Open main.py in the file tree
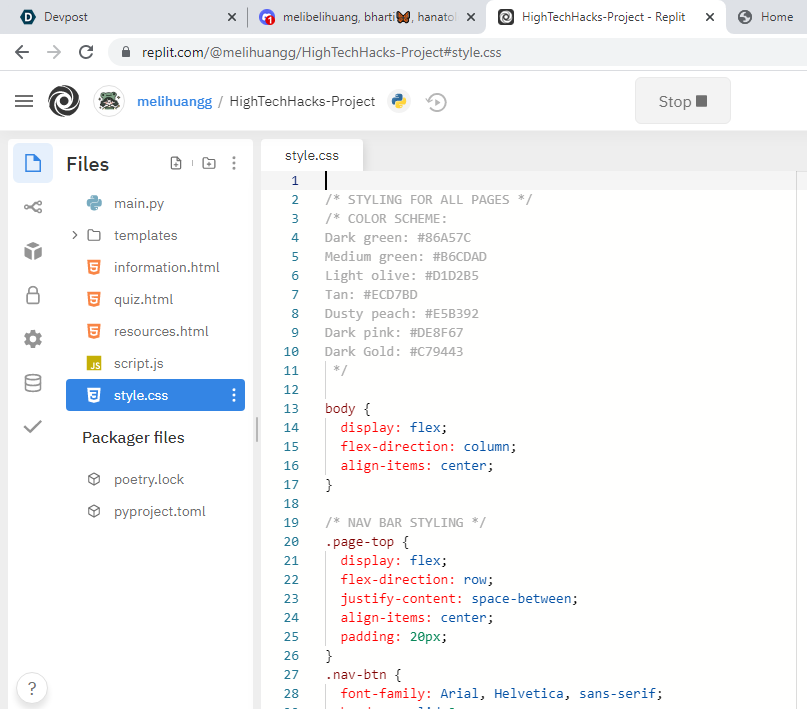The image size is (807, 709). tap(139, 203)
